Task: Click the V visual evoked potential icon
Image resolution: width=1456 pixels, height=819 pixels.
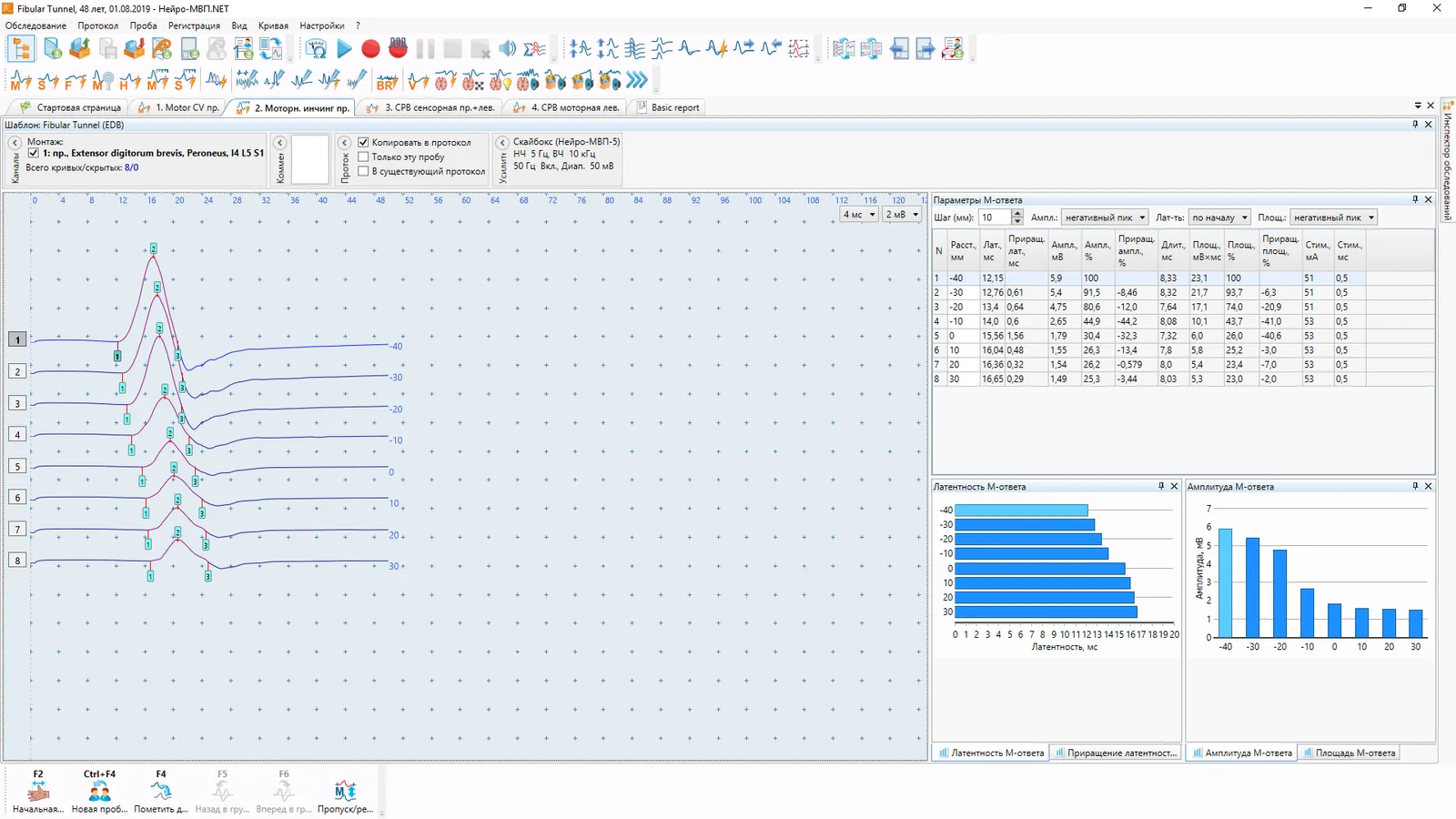Action: 418,81
